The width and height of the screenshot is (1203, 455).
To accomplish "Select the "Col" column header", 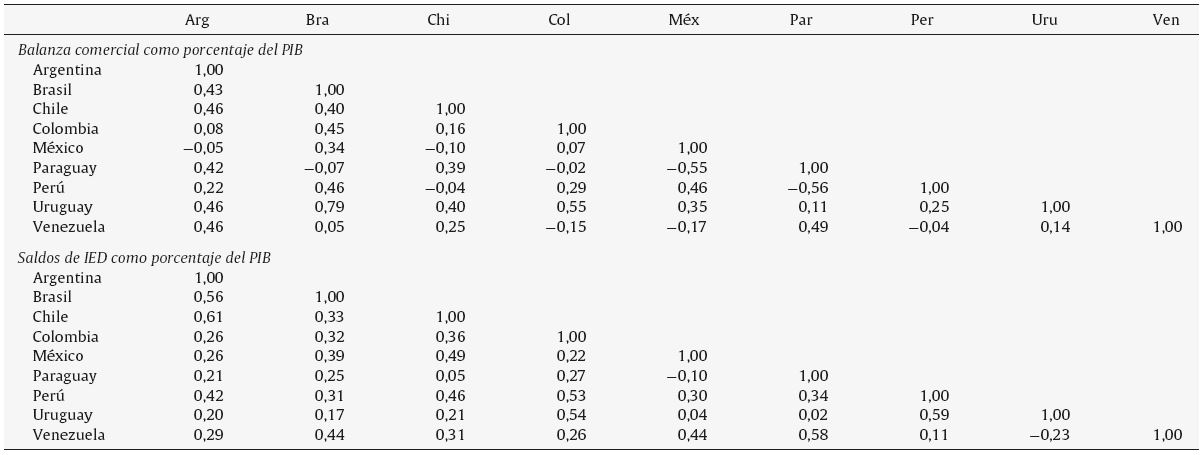I will click(x=559, y=20).
